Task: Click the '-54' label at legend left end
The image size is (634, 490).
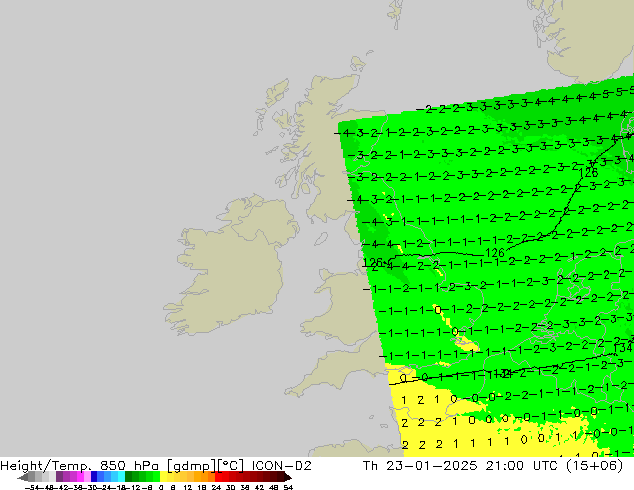Action: pyautogui.click(x=32, y=487)
